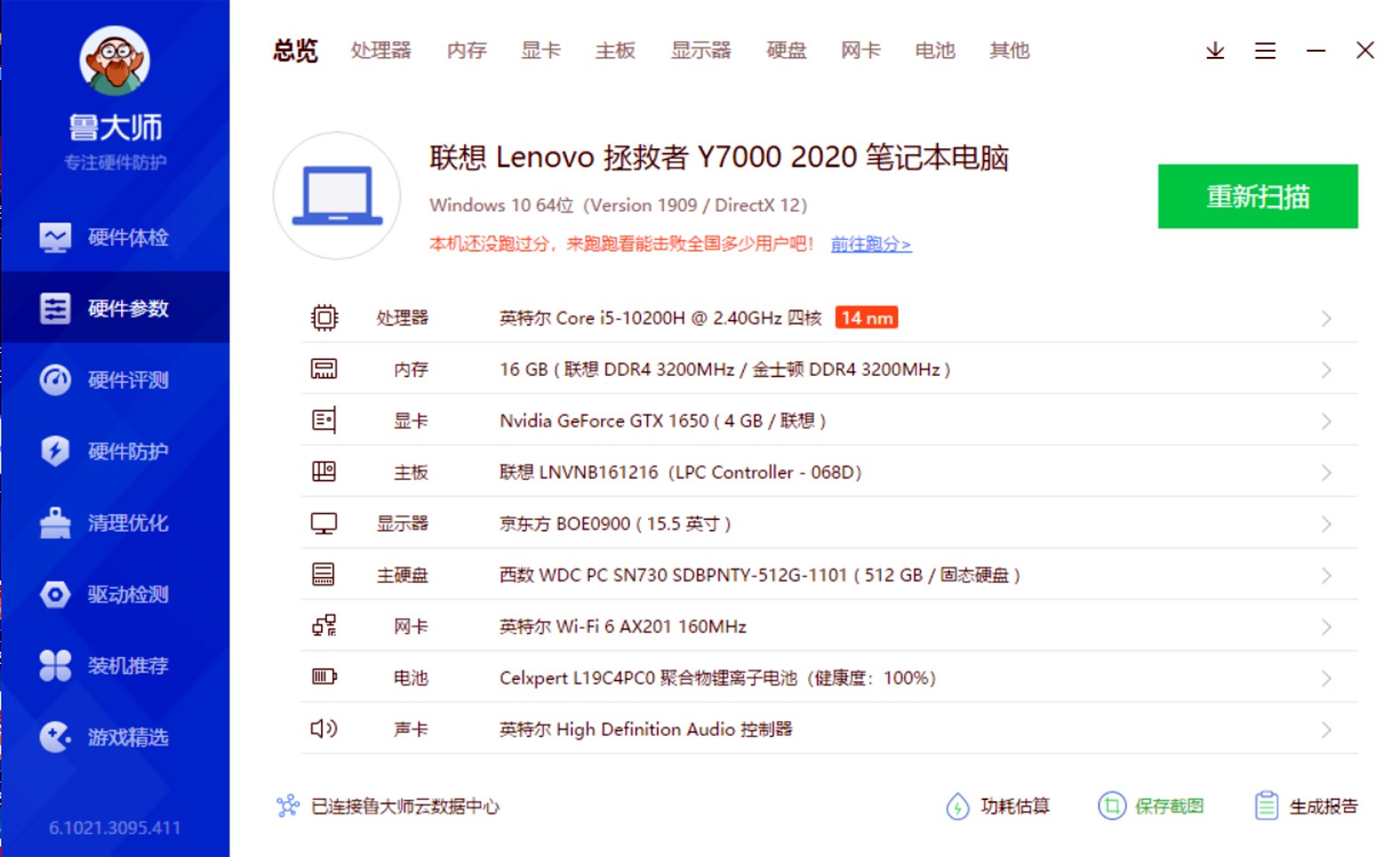This screenshot has width=1400, height=857.
Task: Click 西数 WDC PC SN730 disk text
Action: [760, 575]
